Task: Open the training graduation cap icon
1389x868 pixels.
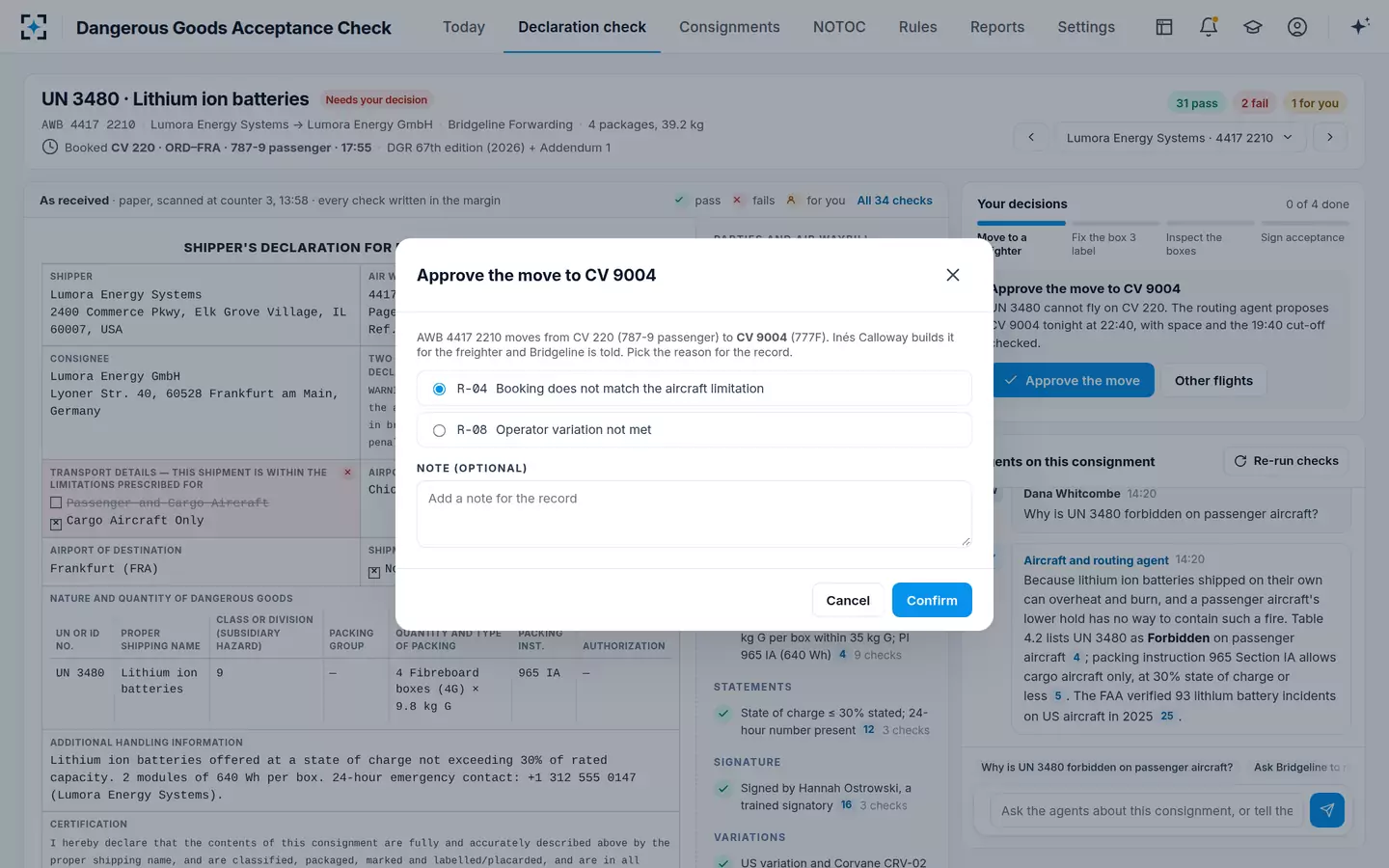Action: click(1253, 27)
